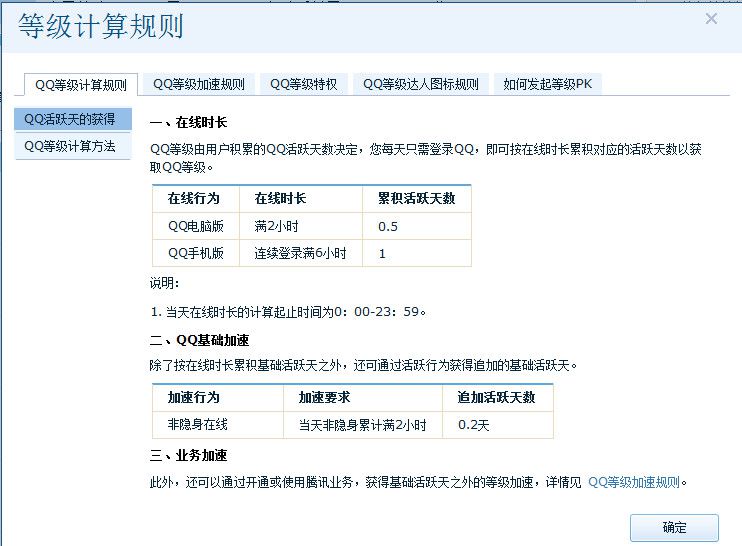Click the 加速要求 column header
Viewport: 742px width, 546px height.
363,397
